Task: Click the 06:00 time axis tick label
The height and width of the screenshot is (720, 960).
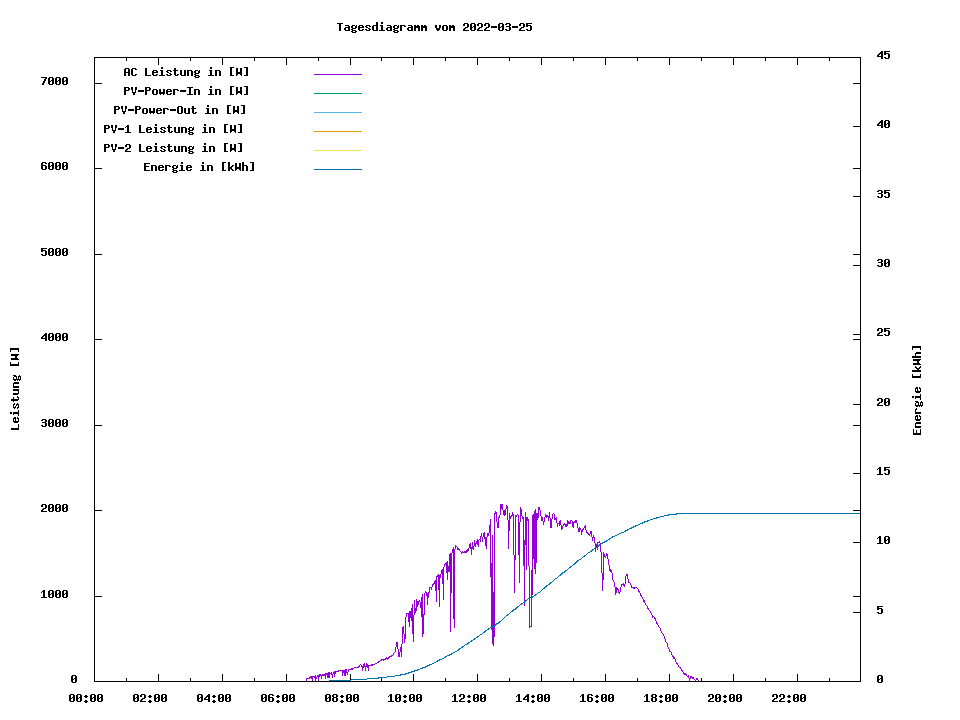Action: pos(278,698)
